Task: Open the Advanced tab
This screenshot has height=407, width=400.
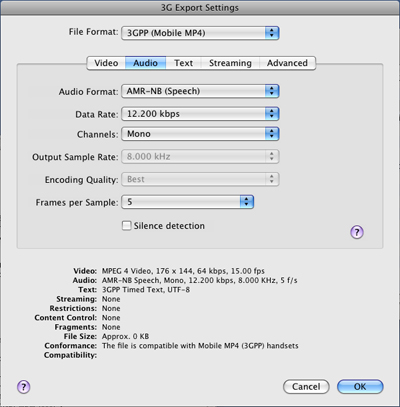Action: 287,63
